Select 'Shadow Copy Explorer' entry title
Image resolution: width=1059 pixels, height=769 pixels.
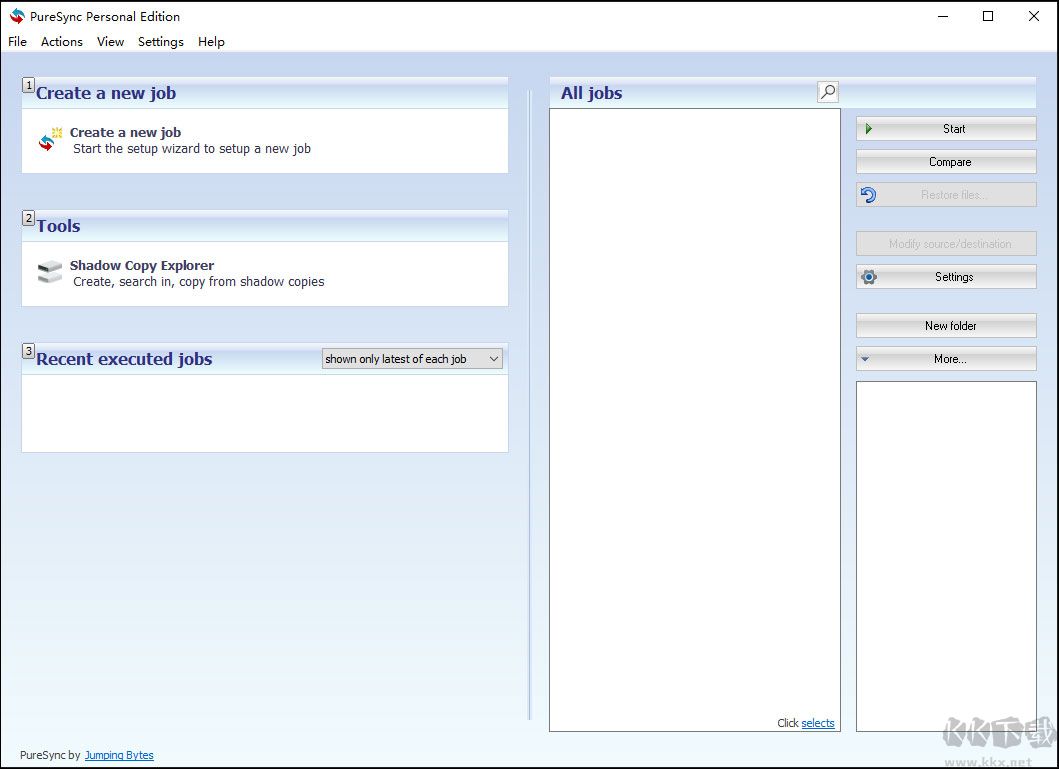pos(142,265)
